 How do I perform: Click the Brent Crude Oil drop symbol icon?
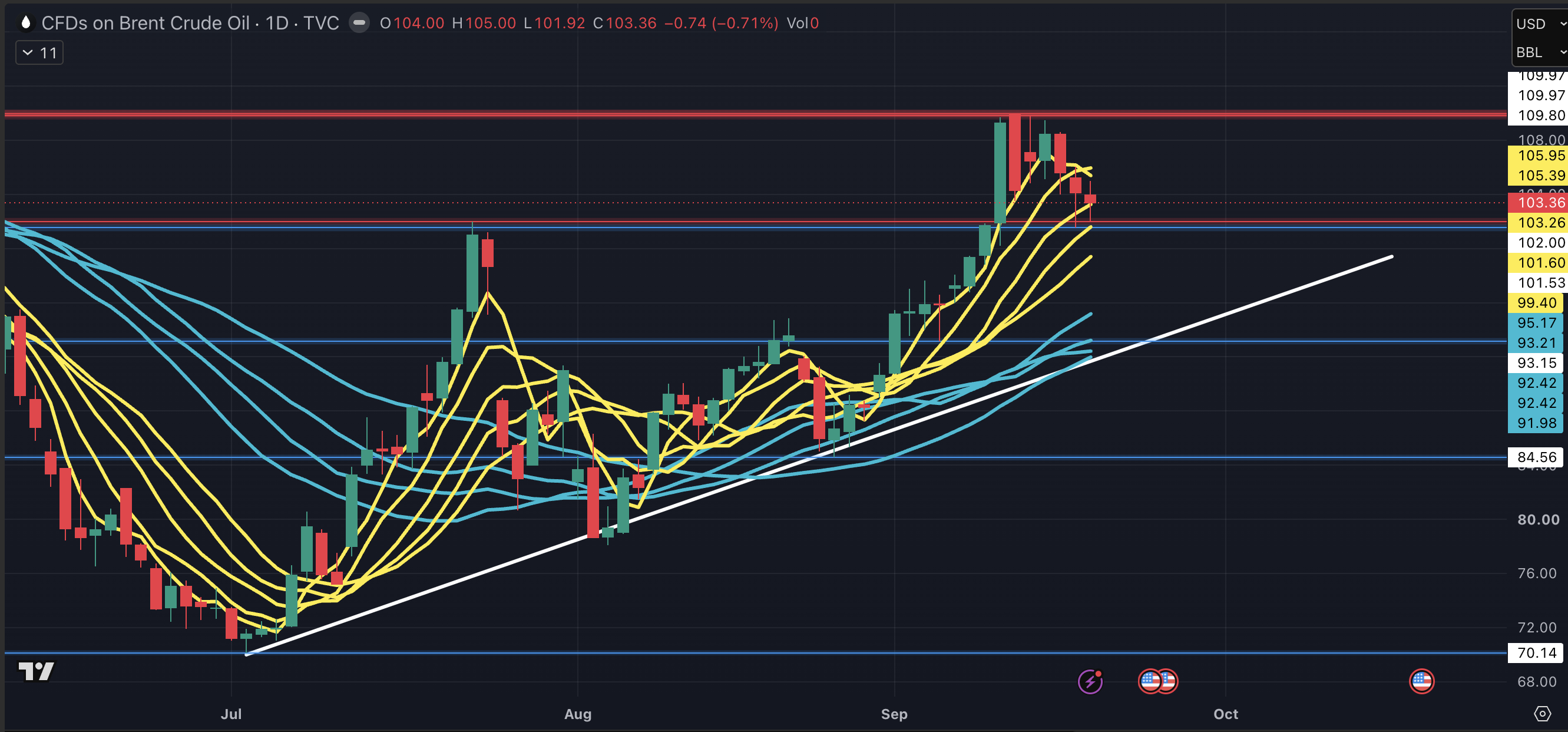pos(25,23)
